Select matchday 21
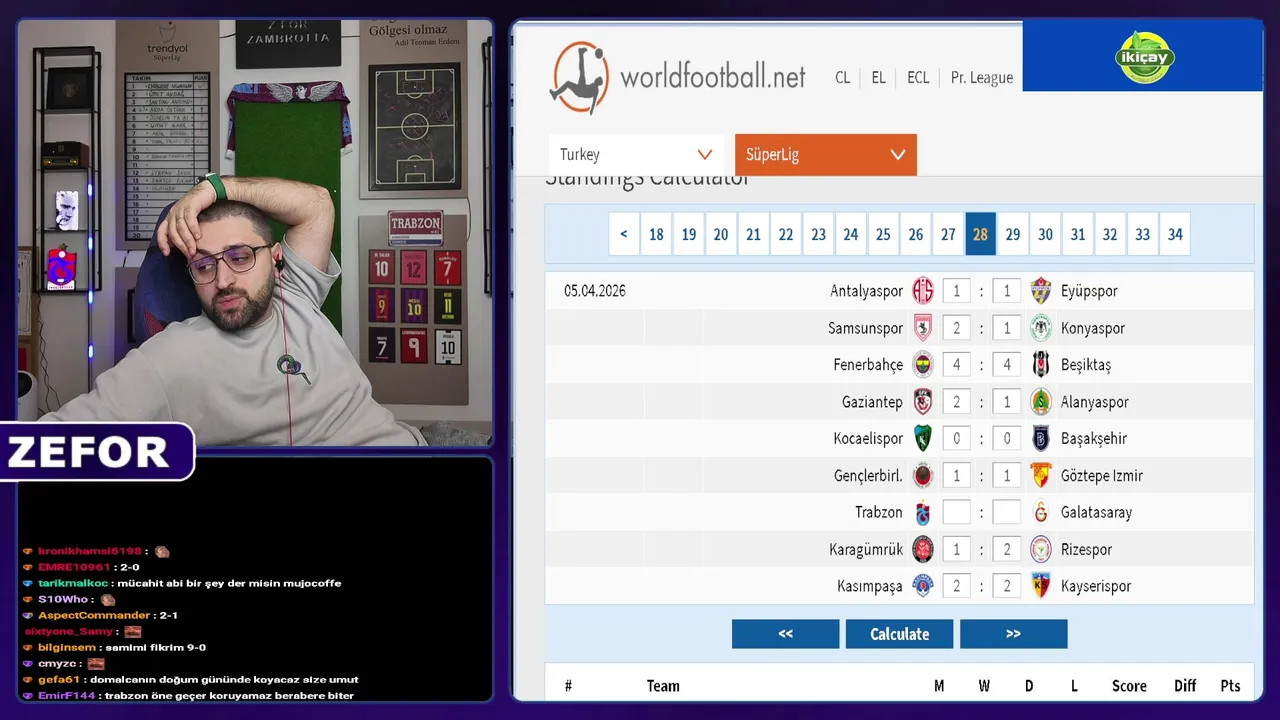 tap(753, 234)
